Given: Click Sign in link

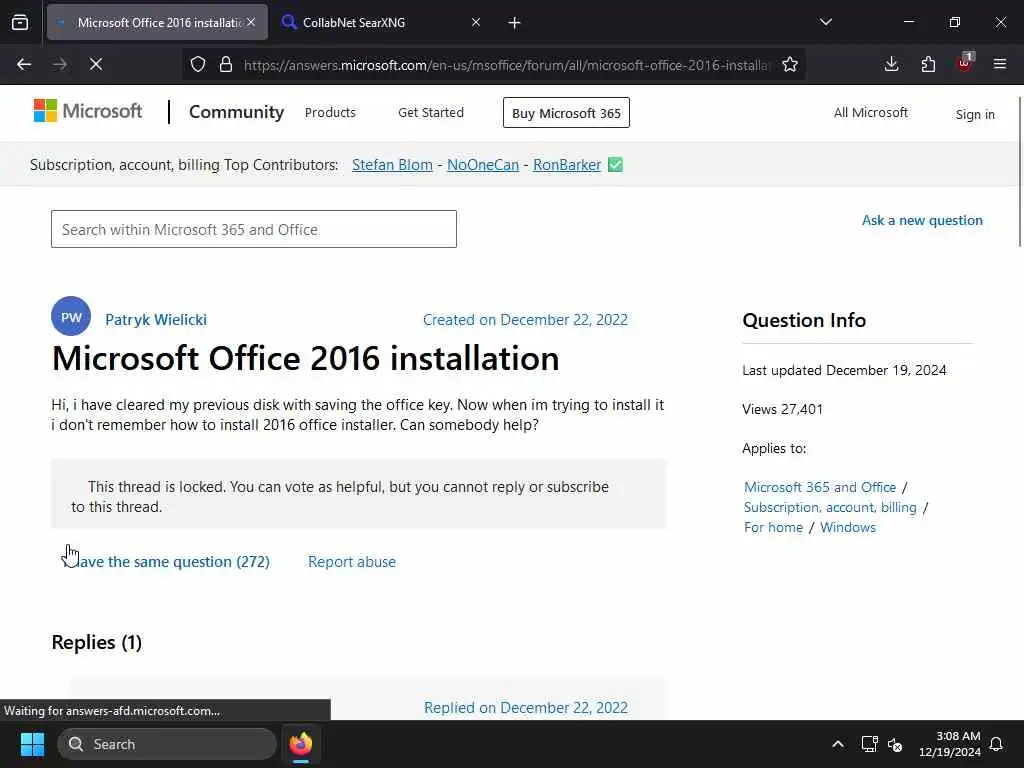Looking at the screenshot, I should tap(975, 114).
